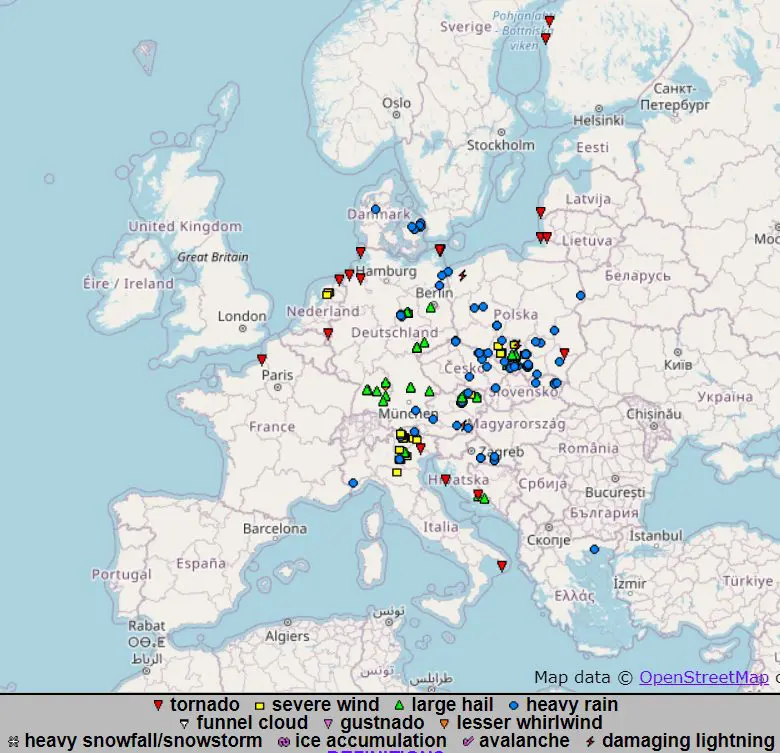Click the severe wind icon in the legend

260,706
